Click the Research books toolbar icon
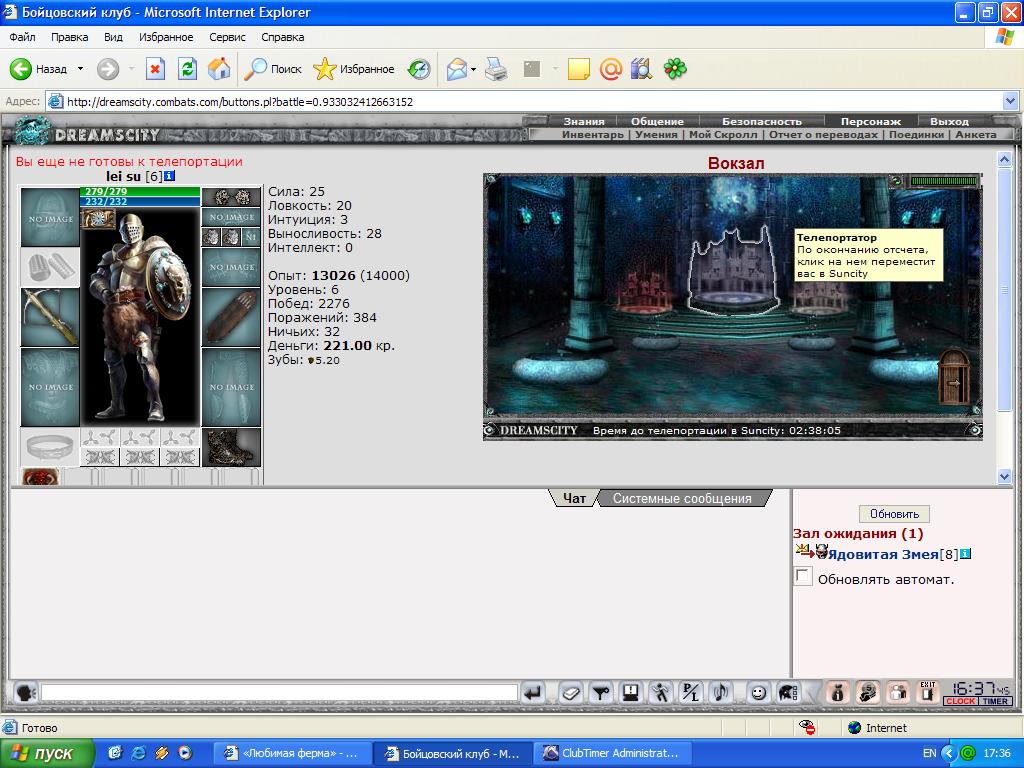 coord(641,69)
